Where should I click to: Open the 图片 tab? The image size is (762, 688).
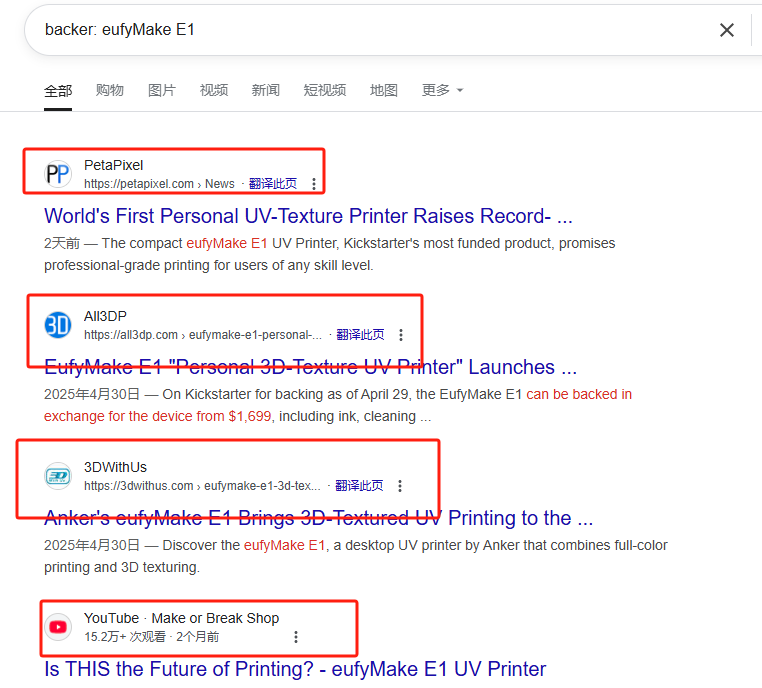click(162, 90)
